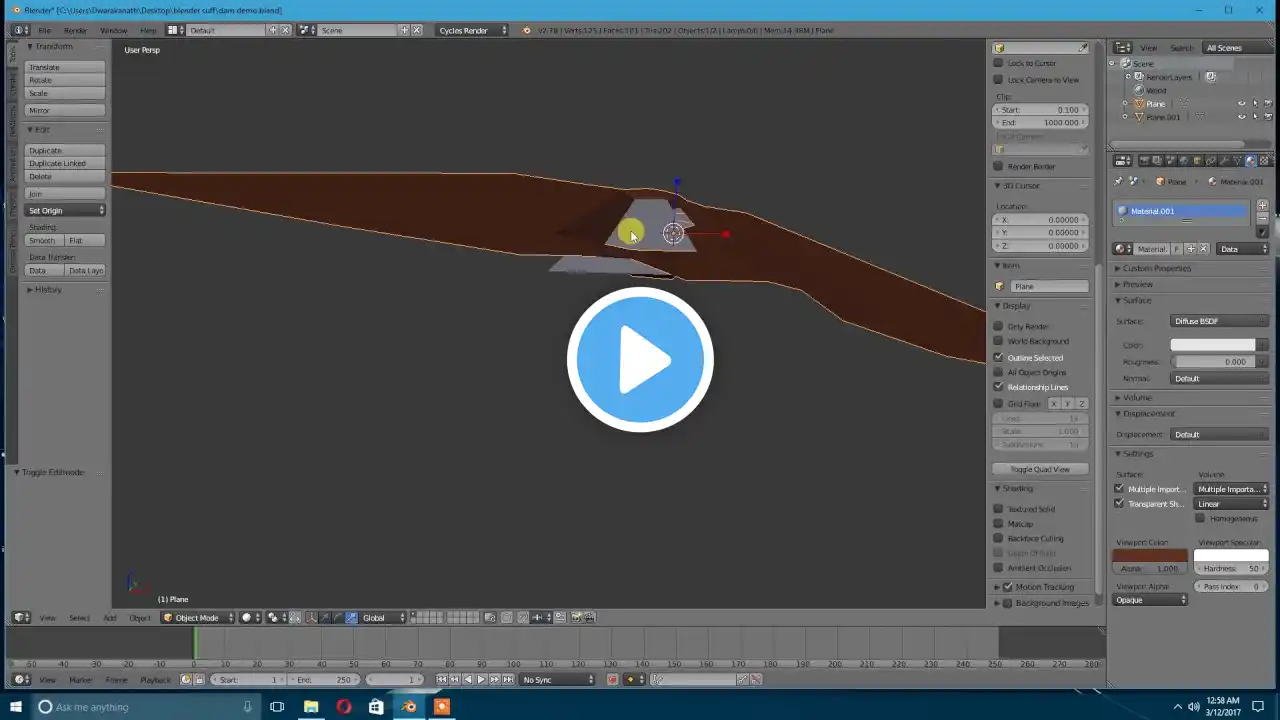Enable the Backface Culling checkbox
The width and height of the screenshot is (1280, 720).
click(x=998, y=538)
